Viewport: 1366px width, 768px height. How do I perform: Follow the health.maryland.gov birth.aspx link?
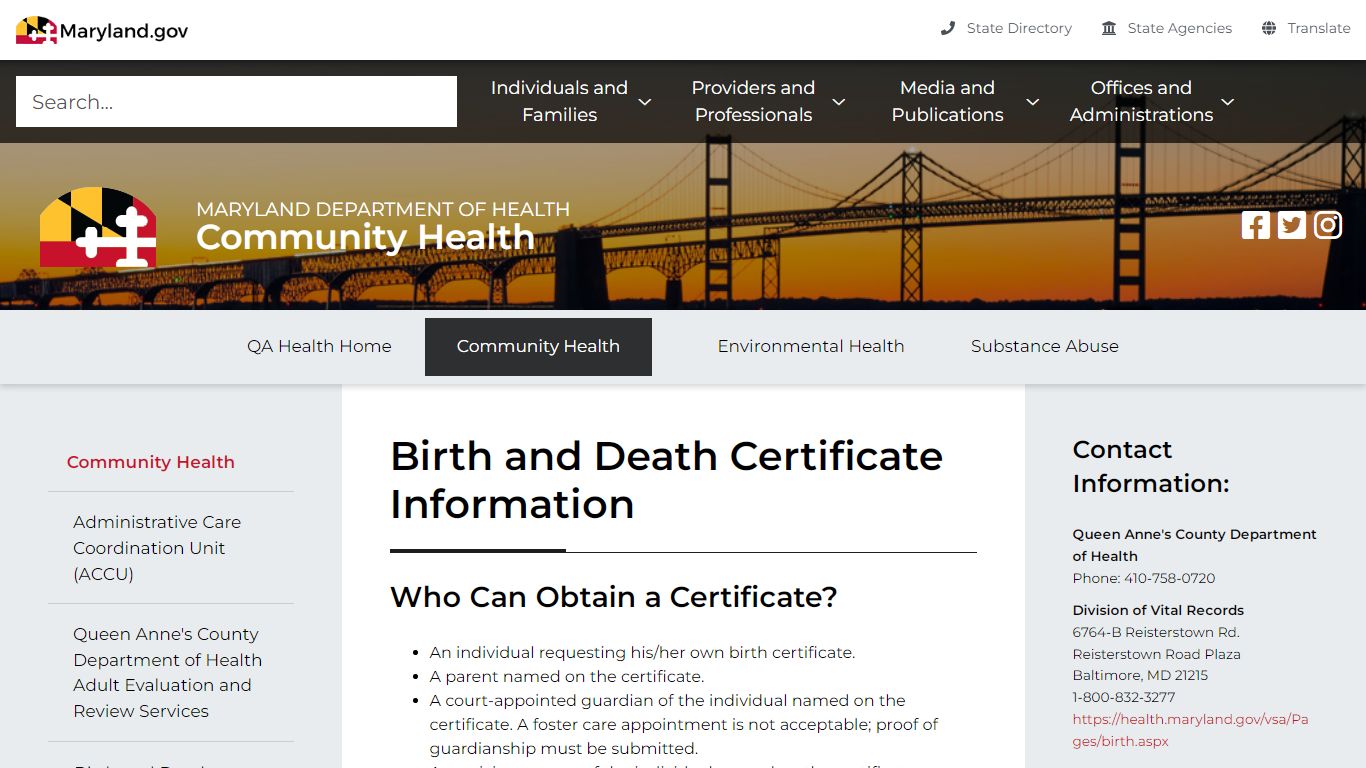pos(1190,730)
